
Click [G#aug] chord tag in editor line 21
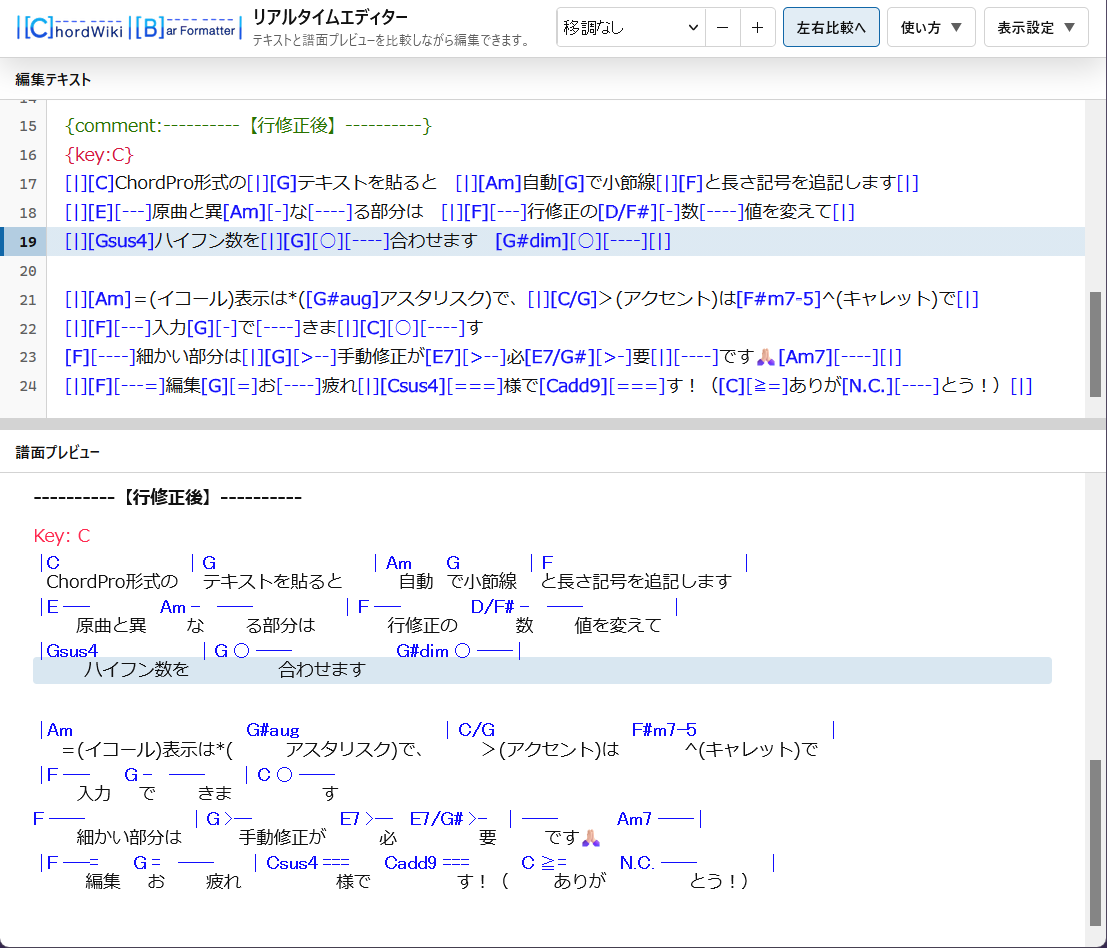coord(342,299)
